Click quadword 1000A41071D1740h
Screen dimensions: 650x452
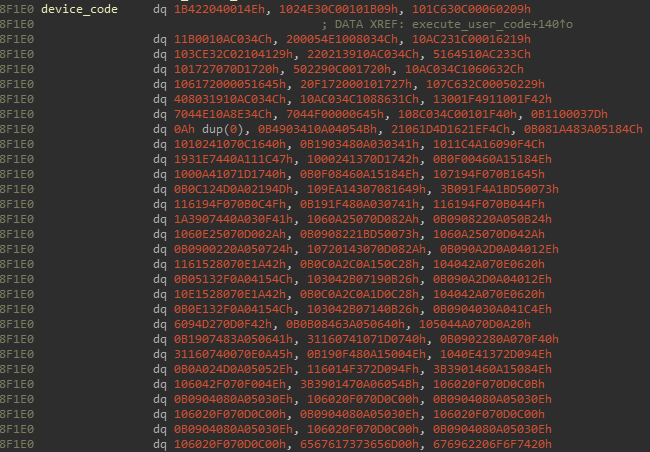tap(230, 174)
